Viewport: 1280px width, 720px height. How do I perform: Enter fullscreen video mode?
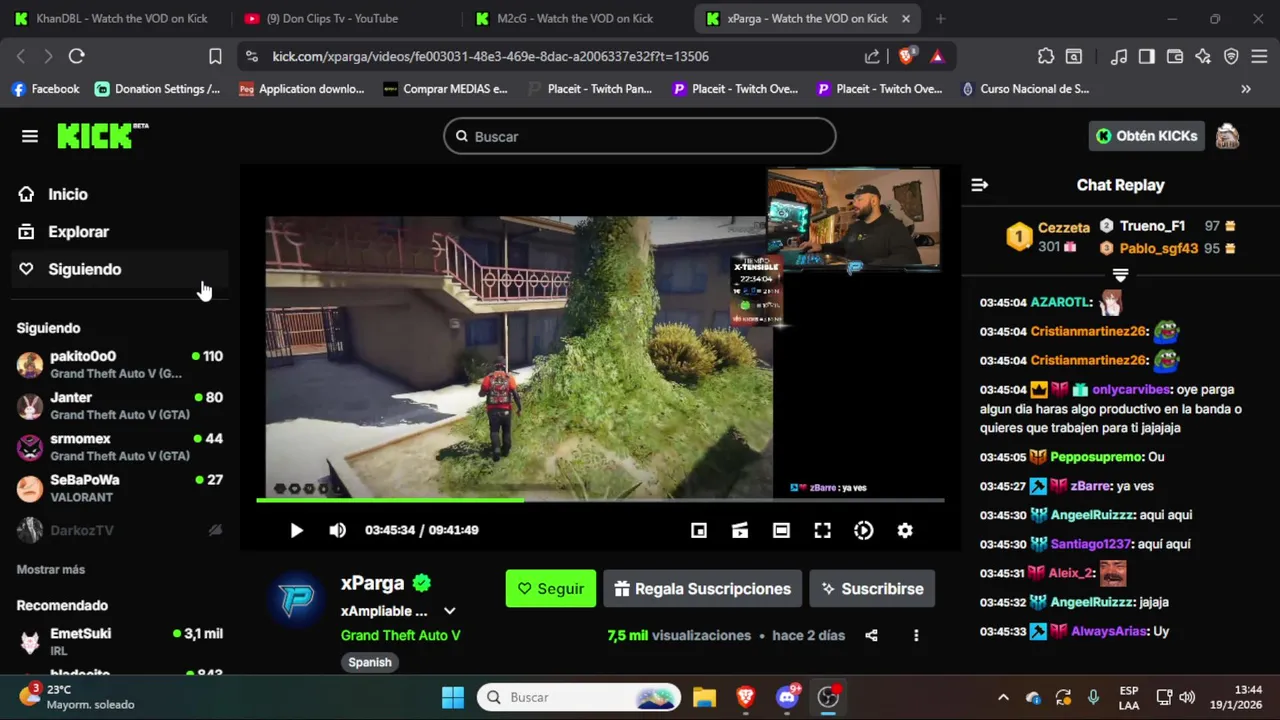pyautogui.click(x=822, y=531)
